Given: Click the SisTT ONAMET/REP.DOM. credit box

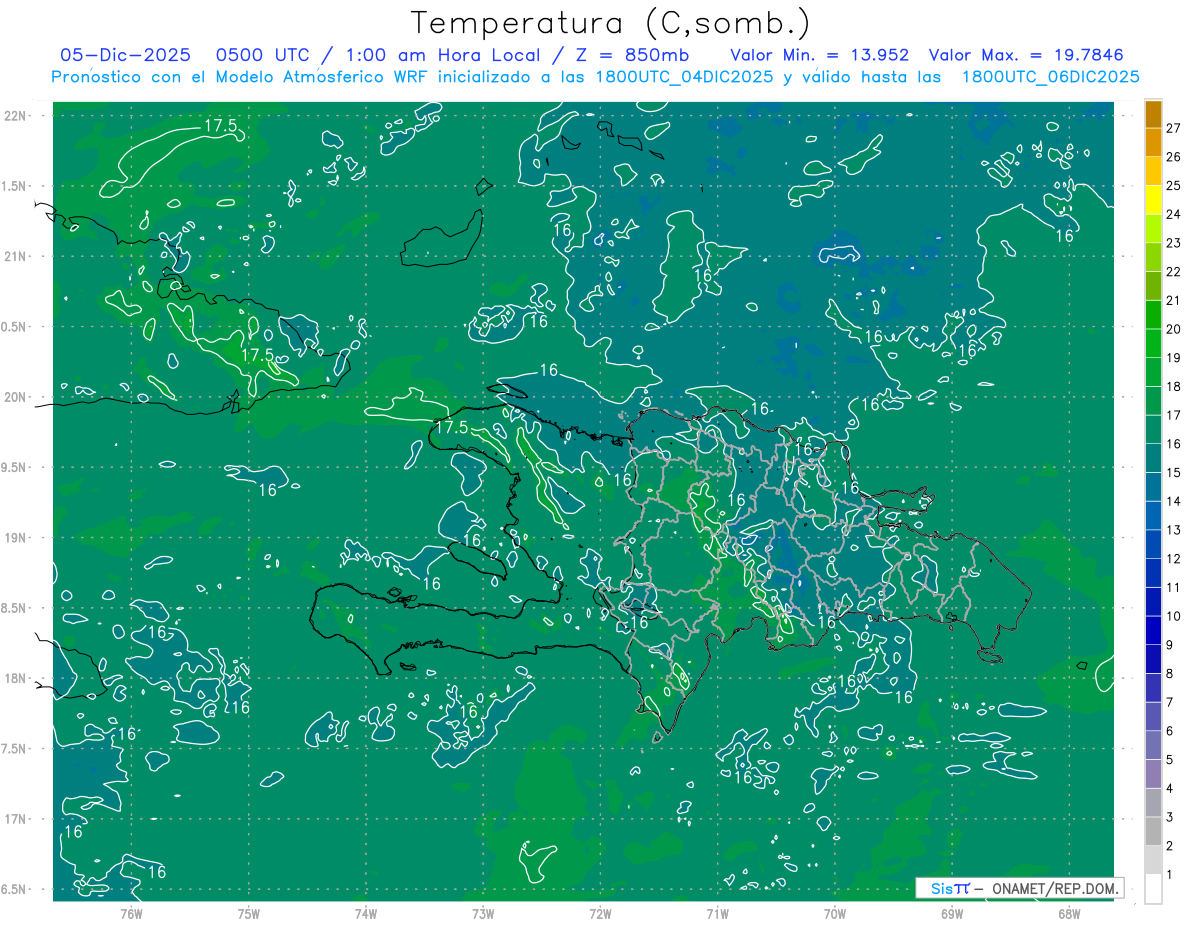Looking at the screenshot, I should click(1020, 888).
